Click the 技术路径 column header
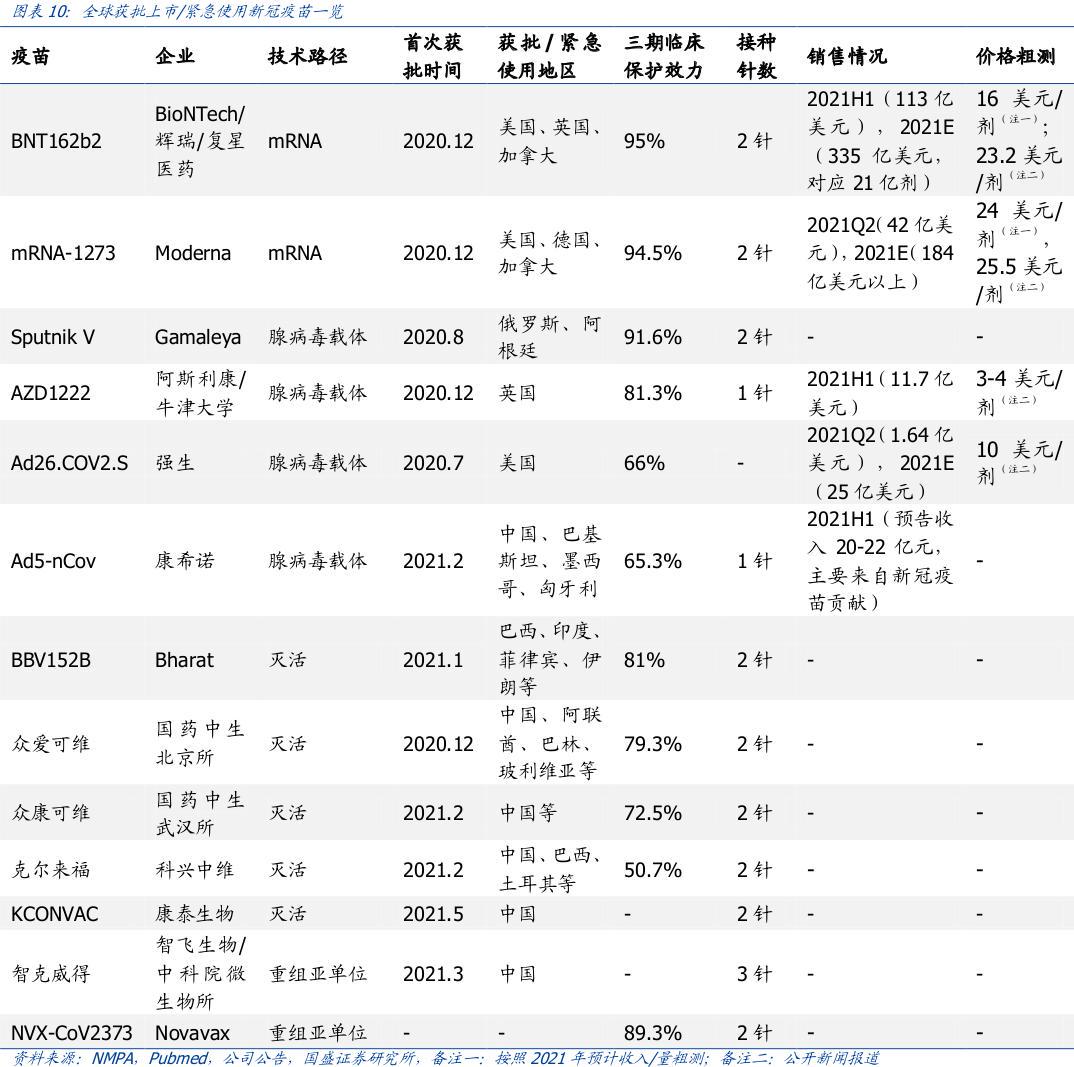Viewport: 1074px width, 1067px height. [308, 56]
